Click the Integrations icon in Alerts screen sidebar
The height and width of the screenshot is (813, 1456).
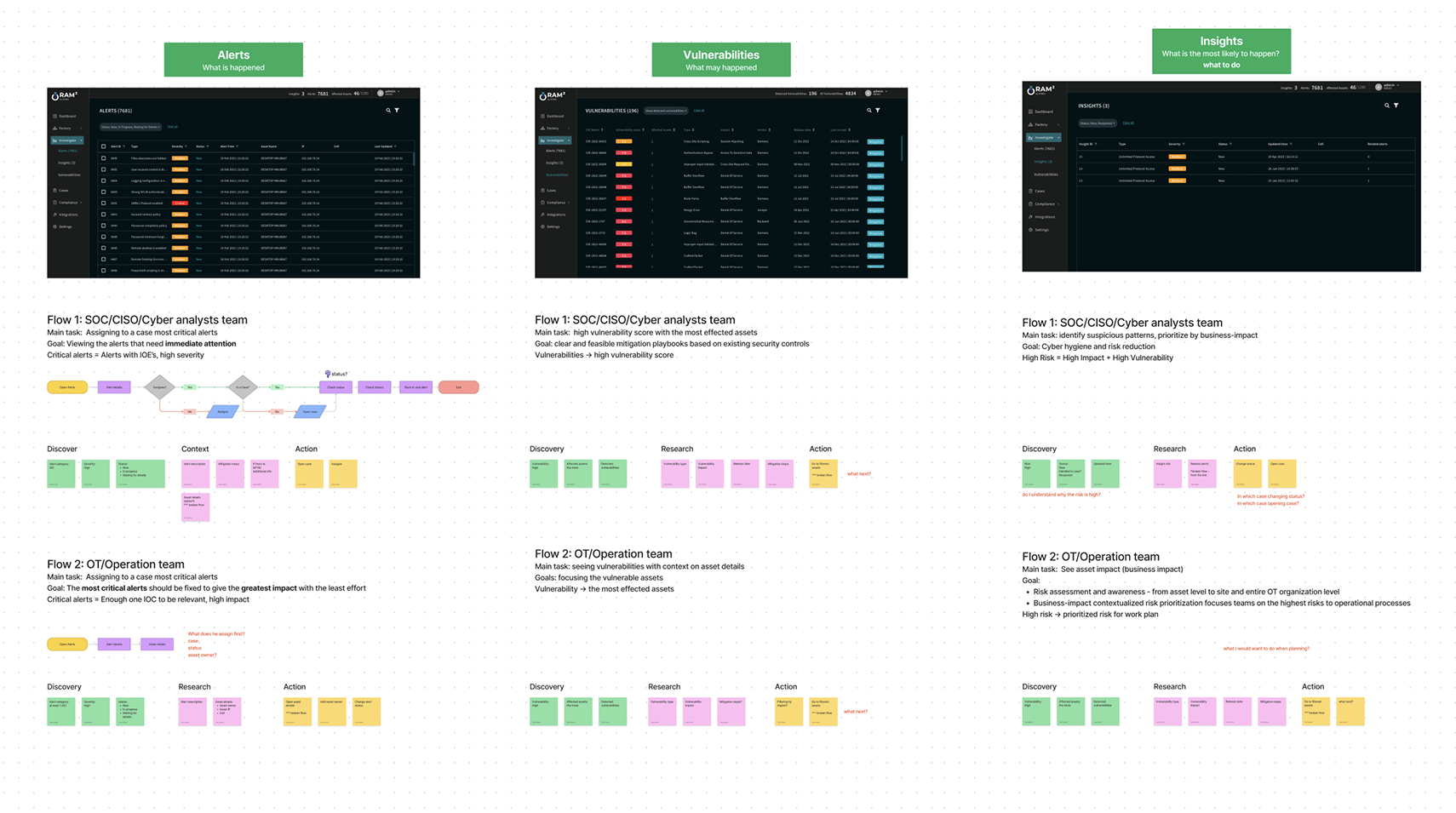[x=54, y=215]
